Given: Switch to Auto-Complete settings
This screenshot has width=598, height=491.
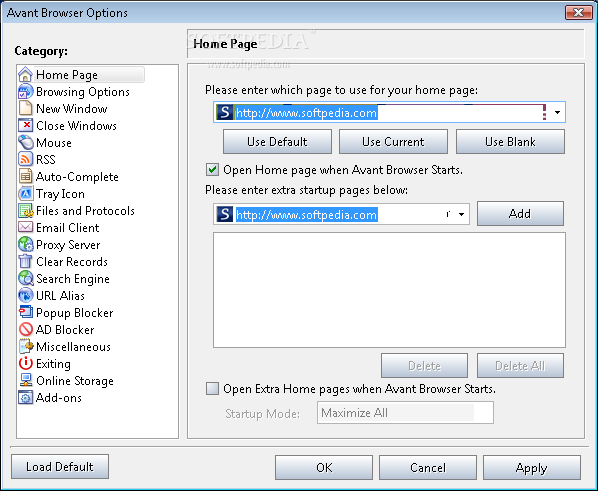Looking at the screenshot, I should pos(77,177).
